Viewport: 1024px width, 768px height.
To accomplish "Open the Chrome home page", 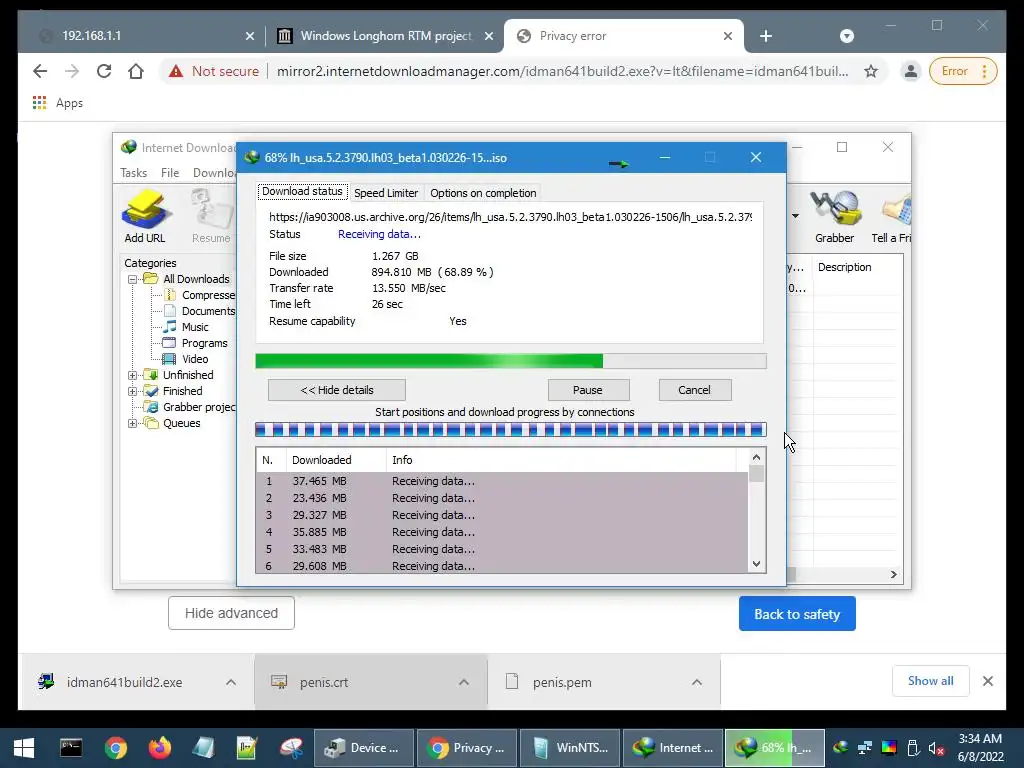I will [x=136, y=71].
